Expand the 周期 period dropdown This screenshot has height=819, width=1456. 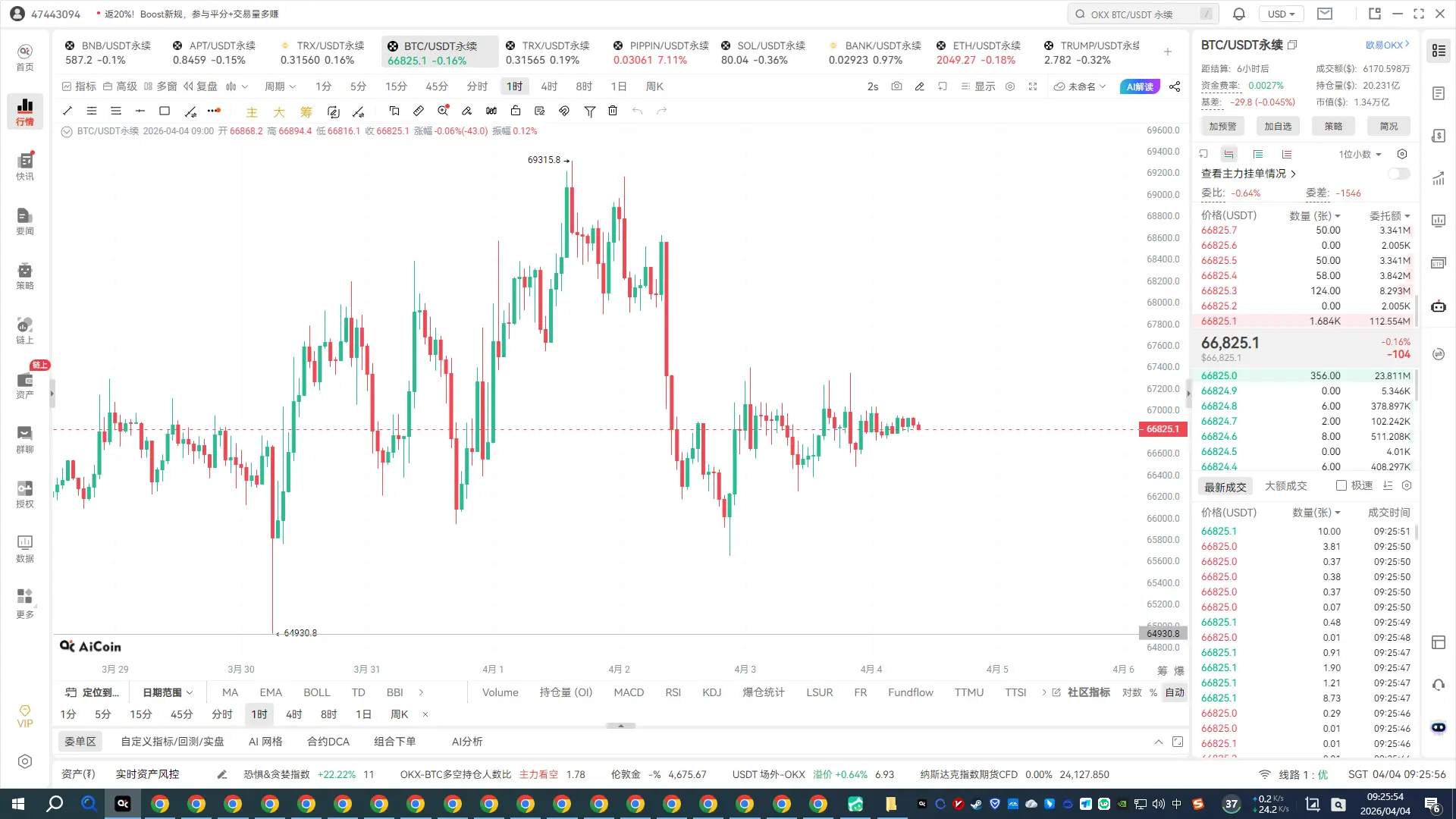[280, 86]
